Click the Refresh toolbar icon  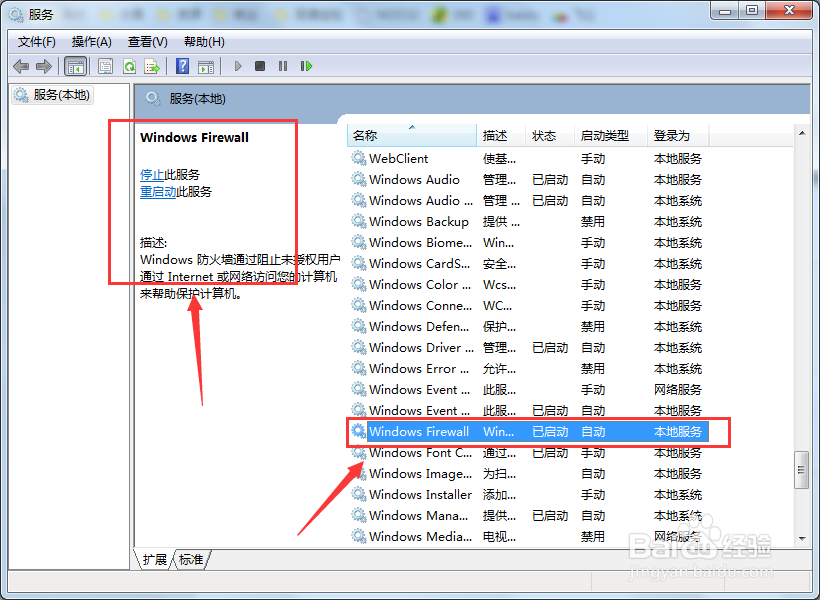pos(129,66)
